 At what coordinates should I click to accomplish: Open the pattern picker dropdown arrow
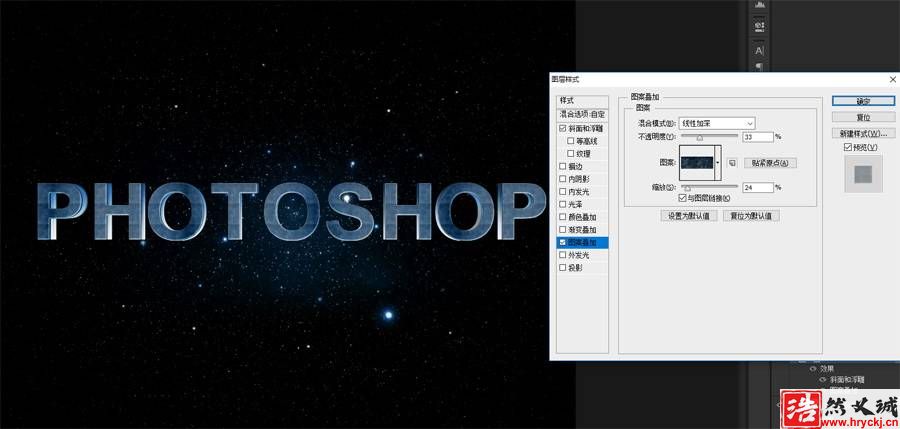(x=717, y=163)
